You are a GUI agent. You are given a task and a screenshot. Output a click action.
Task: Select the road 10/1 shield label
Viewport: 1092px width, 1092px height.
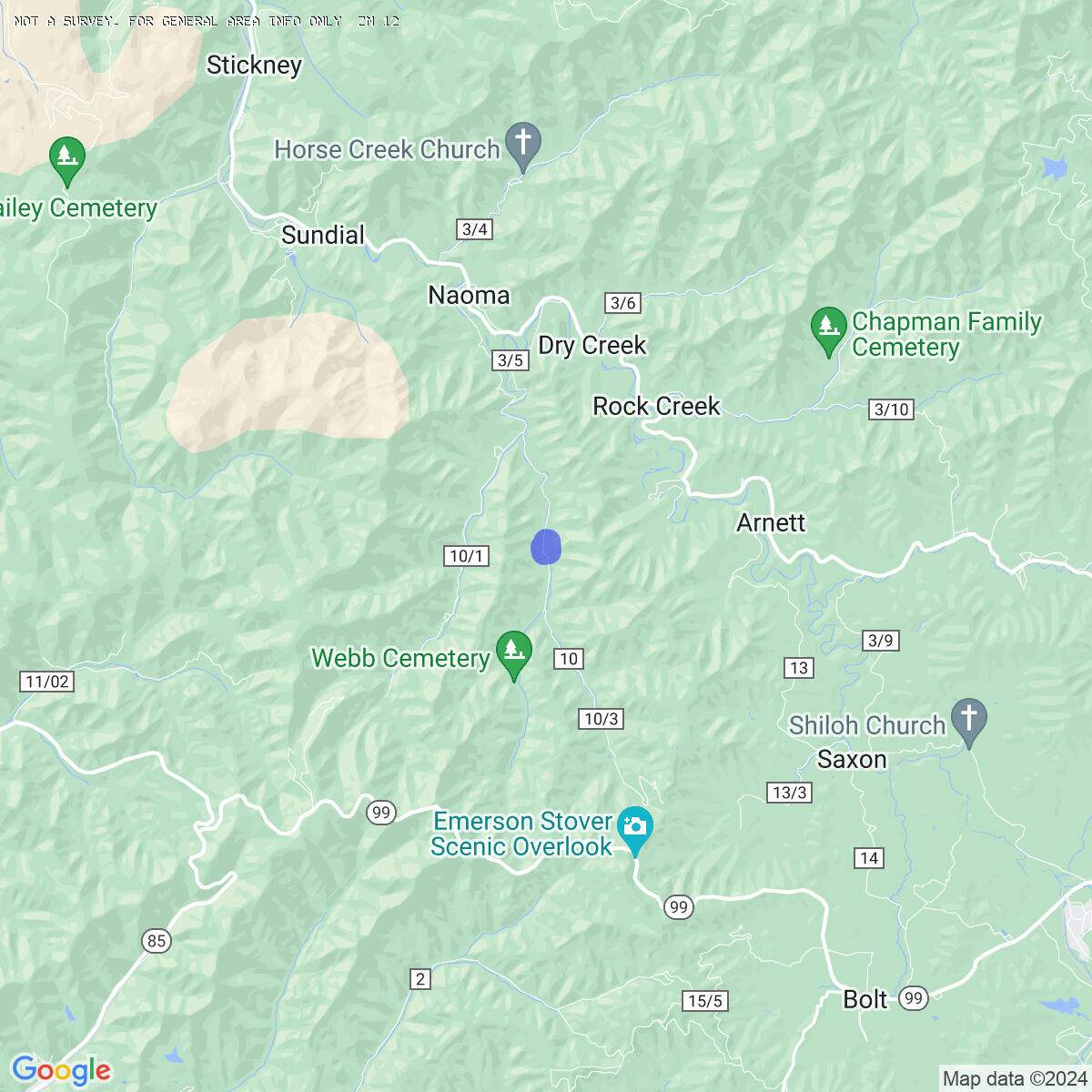467,556
